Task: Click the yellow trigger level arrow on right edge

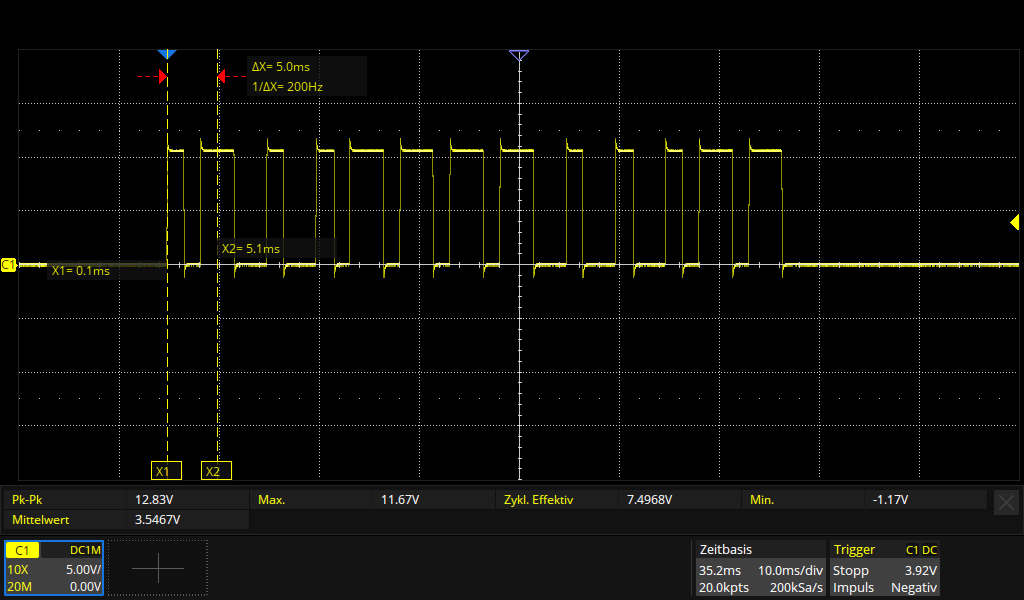Action: (1014, 223)
